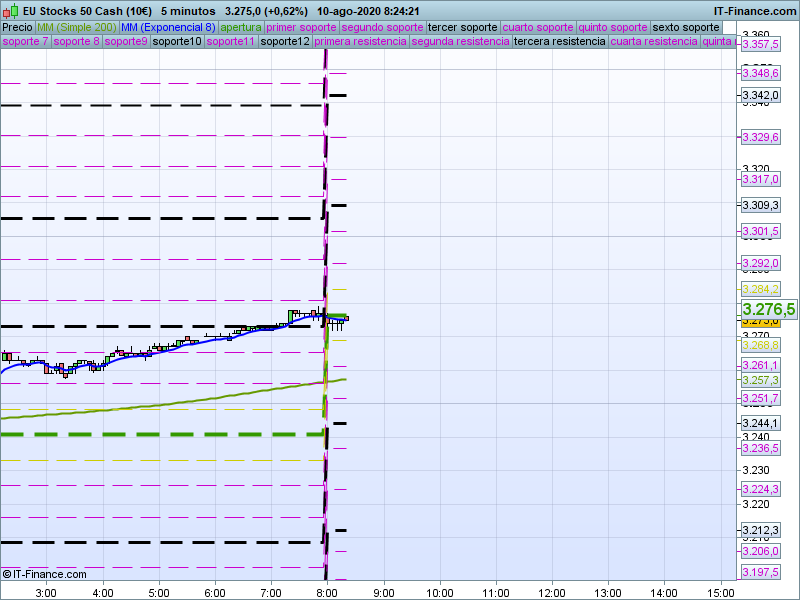Select the tercera resistencia label
Screen dimensions: 800x600
pos(559,42)
